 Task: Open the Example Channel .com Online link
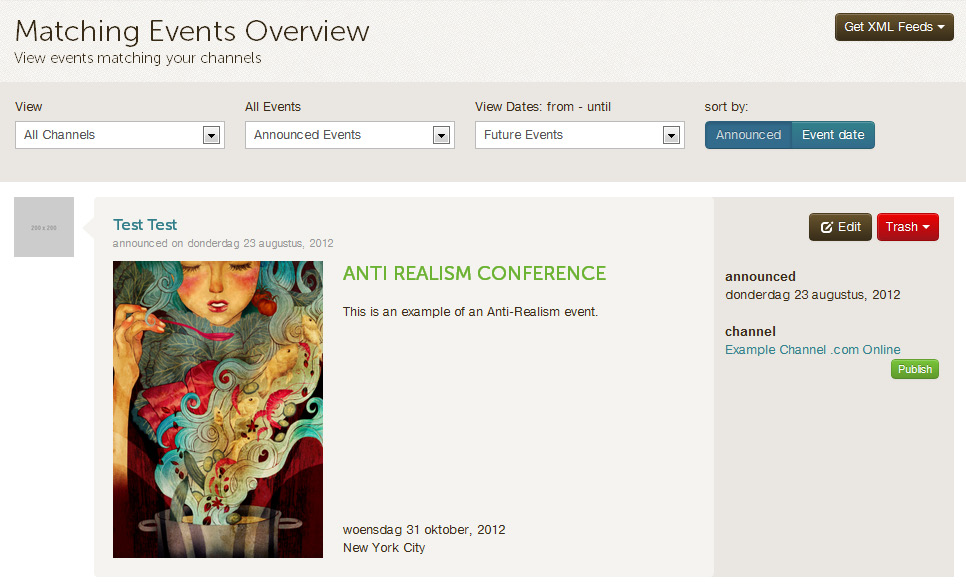click(813, 349)
